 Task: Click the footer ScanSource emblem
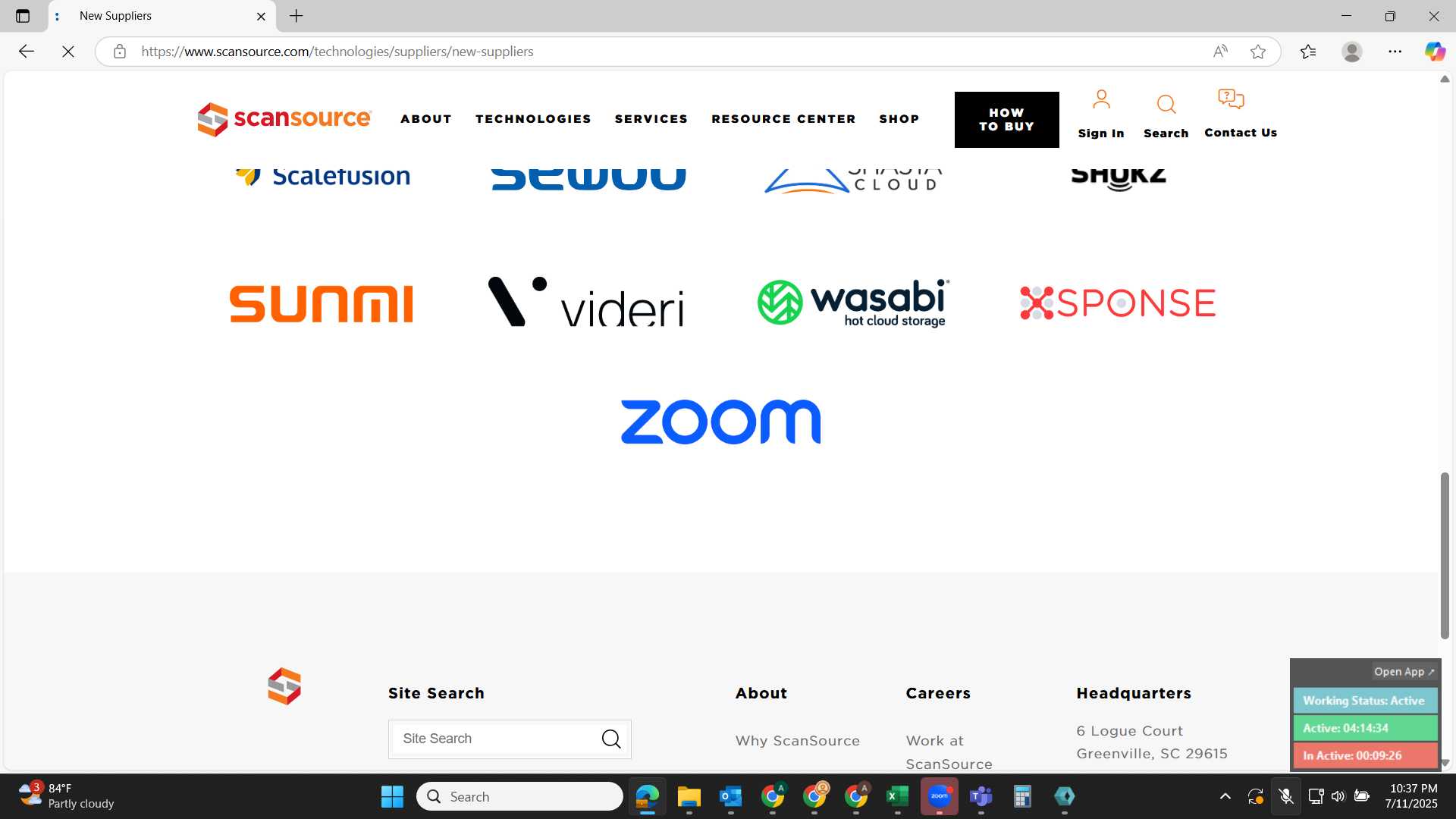pos(284,686)
